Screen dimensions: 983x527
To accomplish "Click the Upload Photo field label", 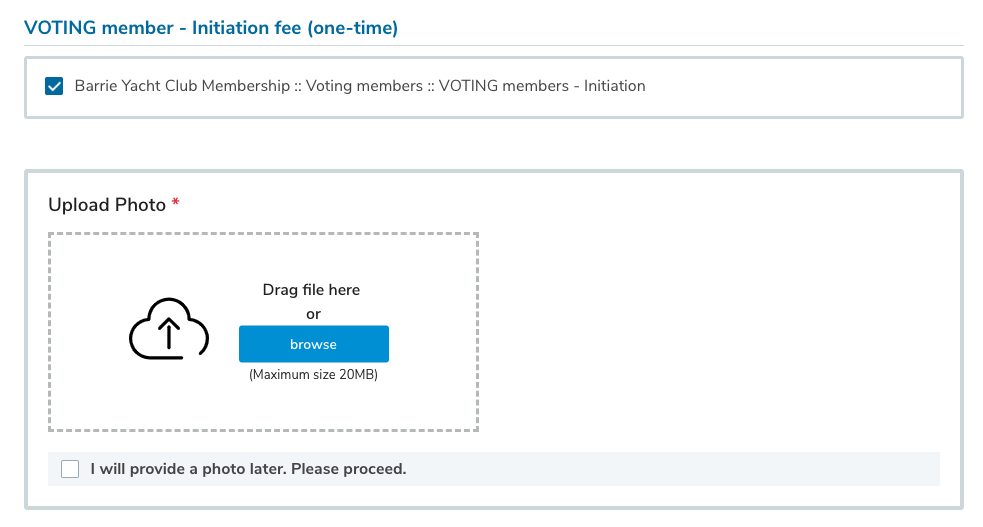I will tap(107, 205).
